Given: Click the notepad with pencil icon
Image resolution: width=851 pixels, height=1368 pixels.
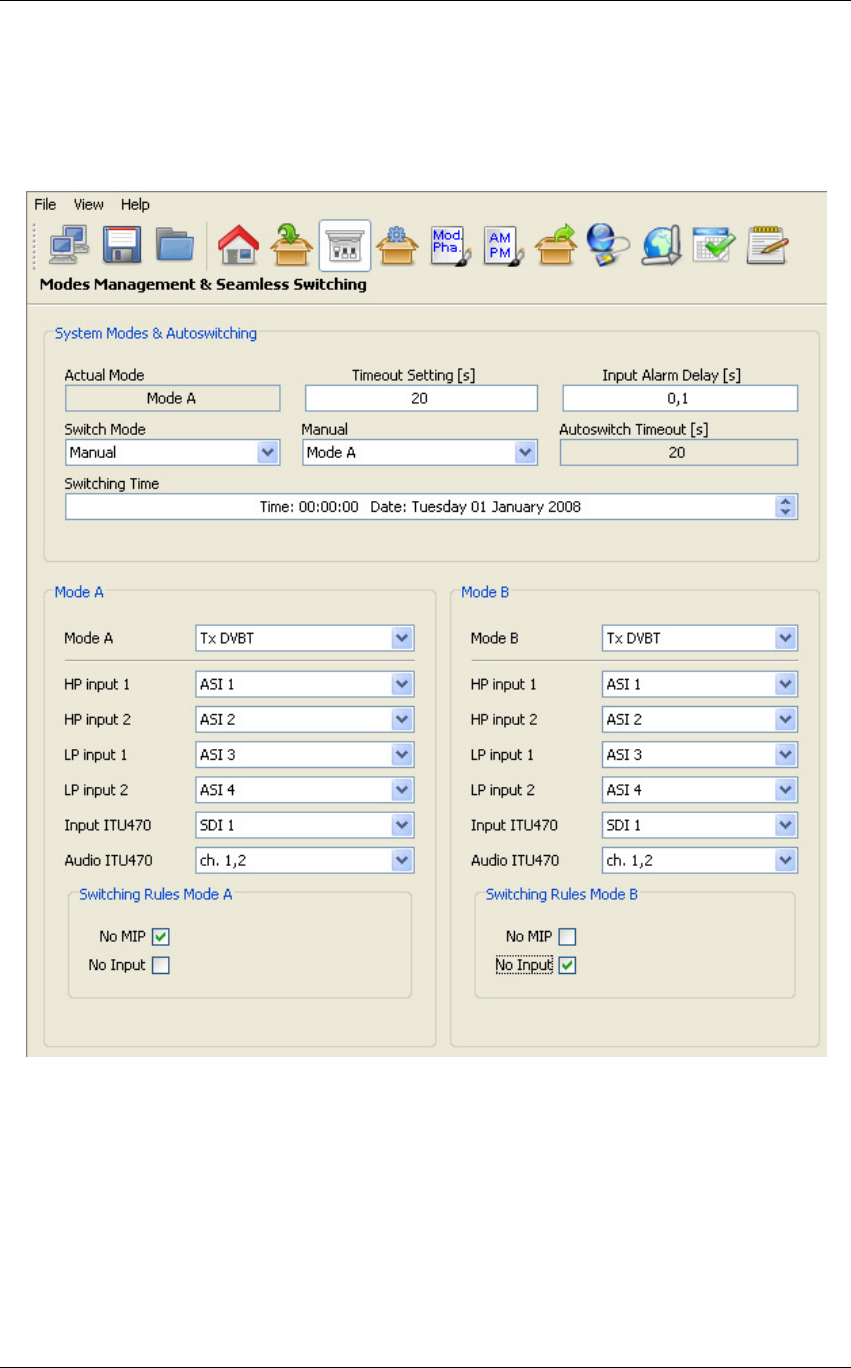Looking at the screenshot, I should pos(768,246).
